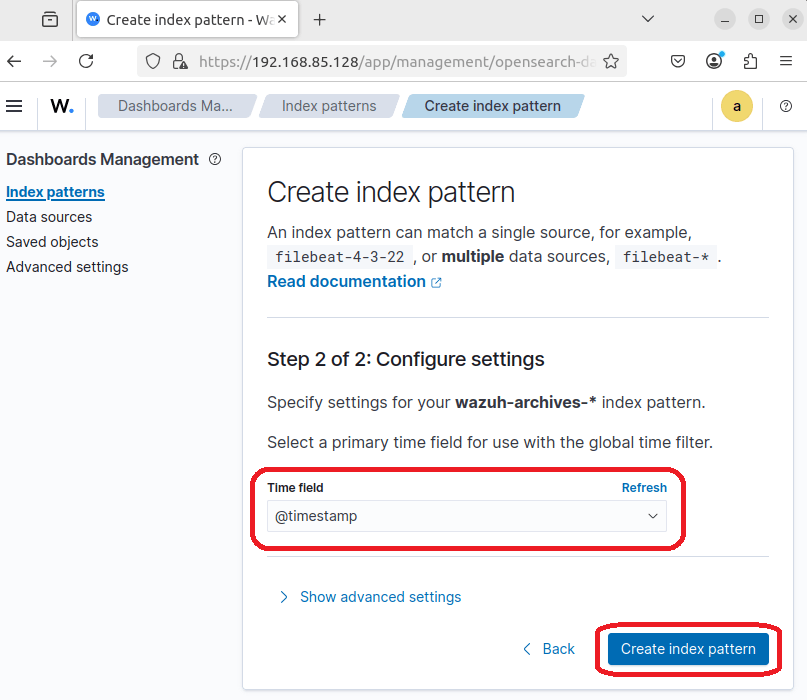Open Firefox application menu

(x=786, y=61)
